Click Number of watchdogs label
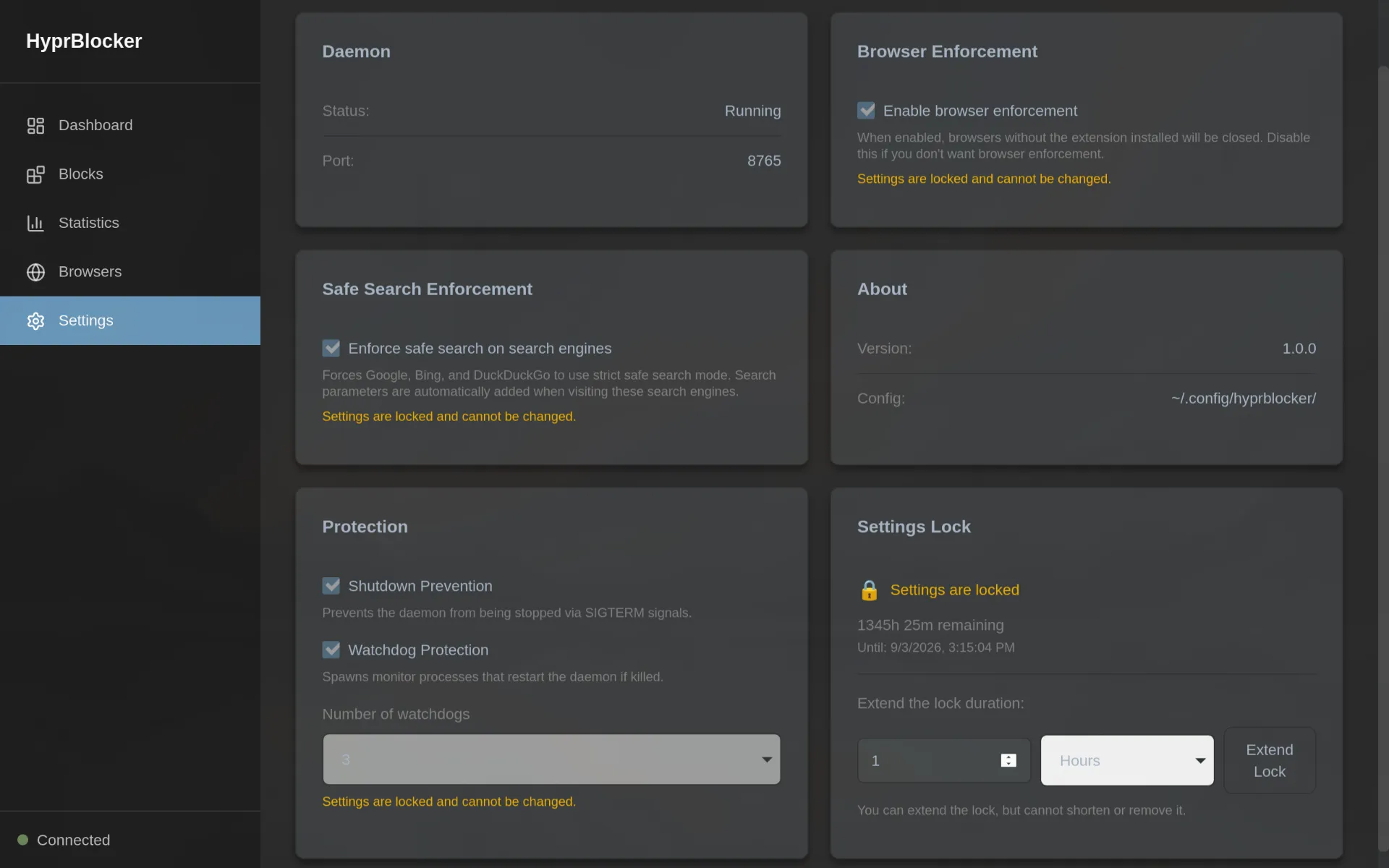 396,714
